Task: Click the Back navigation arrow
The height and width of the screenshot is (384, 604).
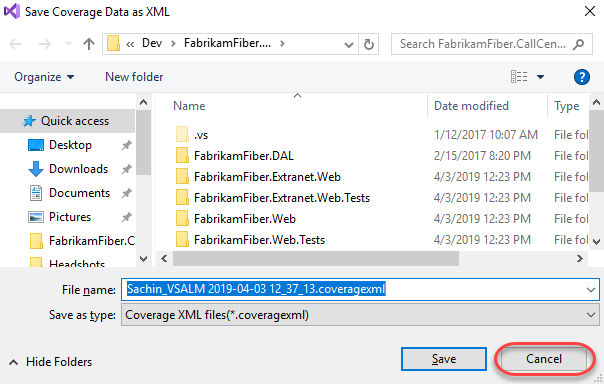Action: click(15, 44)
